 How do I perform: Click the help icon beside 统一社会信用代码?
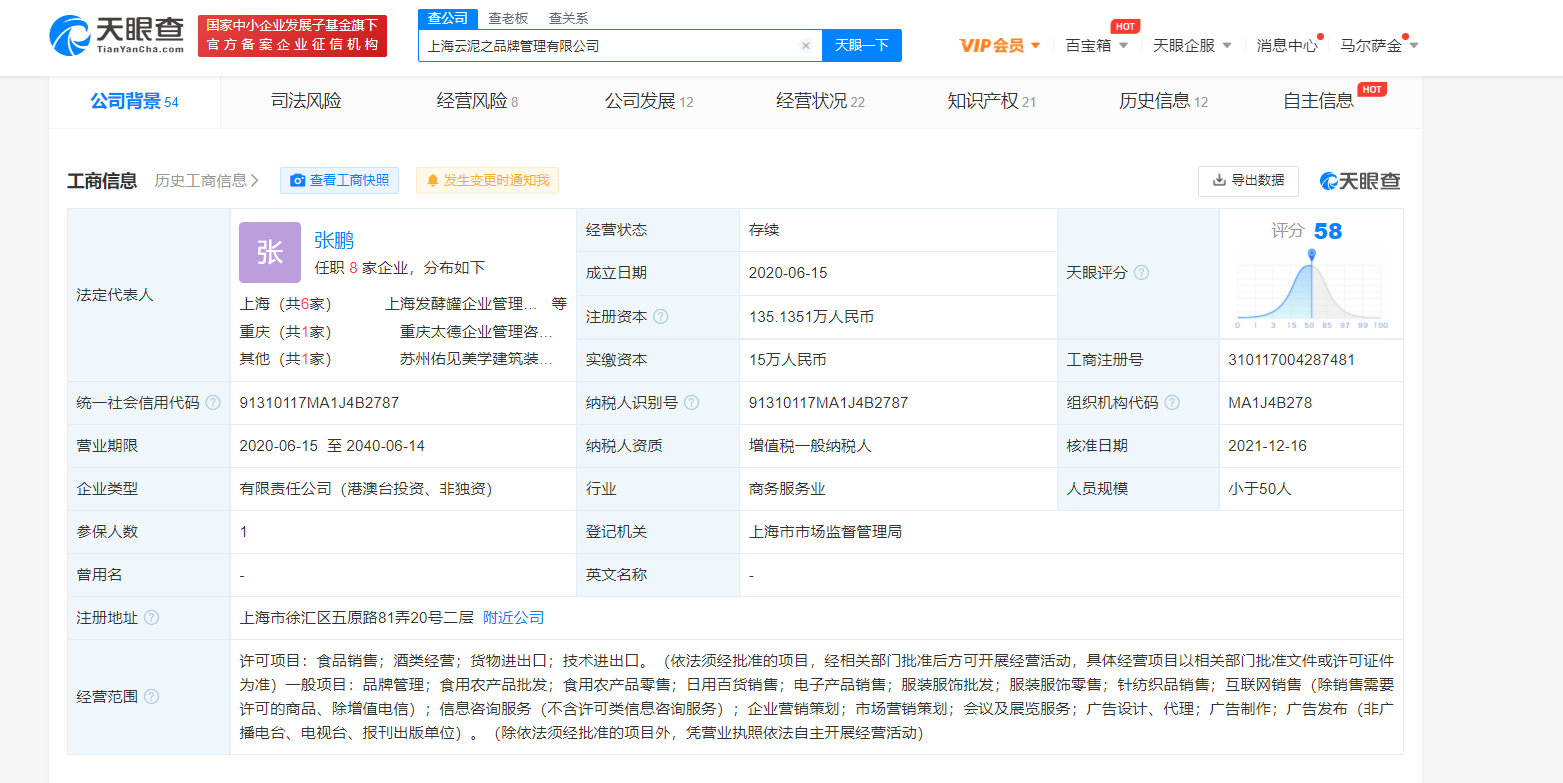point(213,403)
